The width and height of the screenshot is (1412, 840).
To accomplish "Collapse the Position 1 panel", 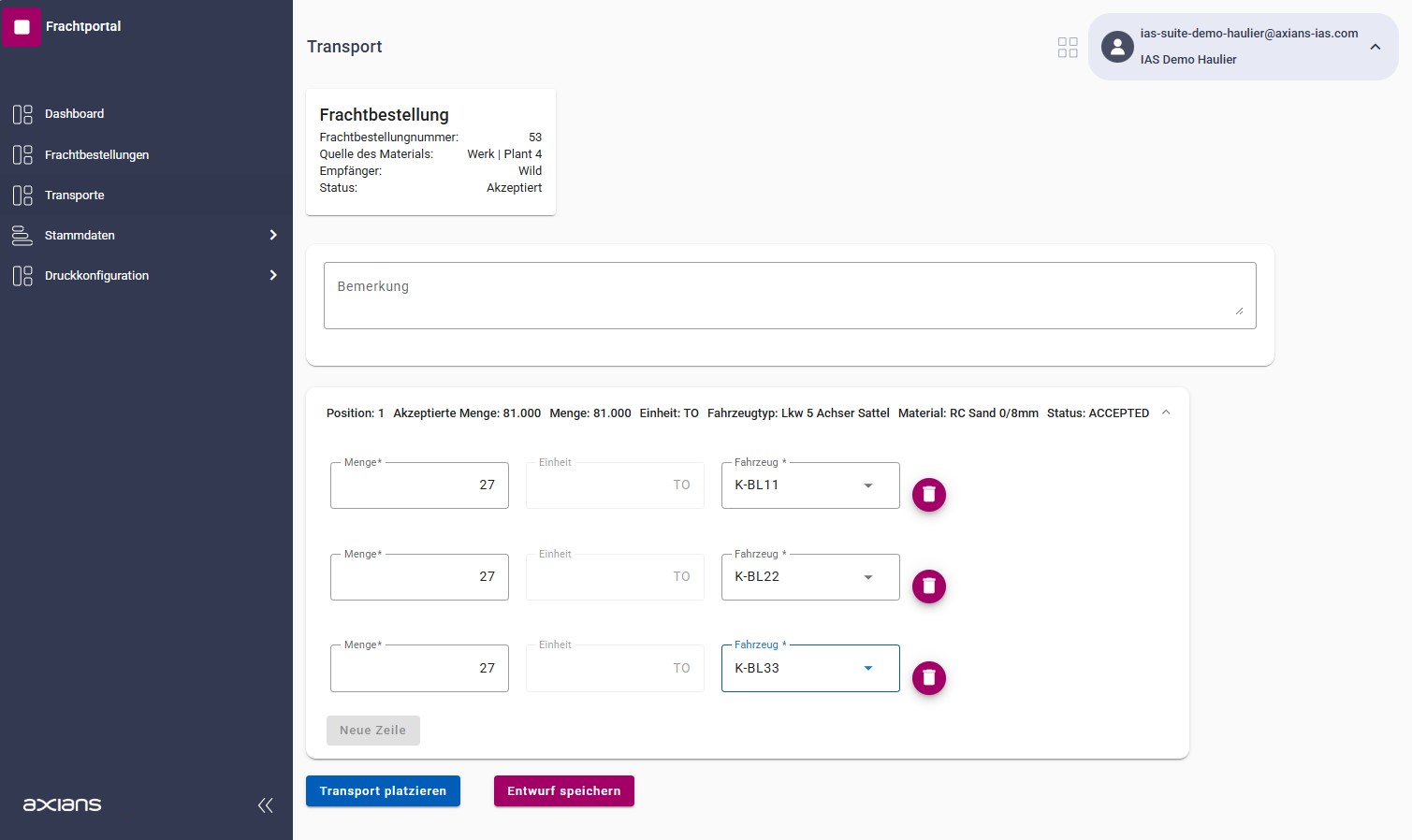I will pos(1166,413).
